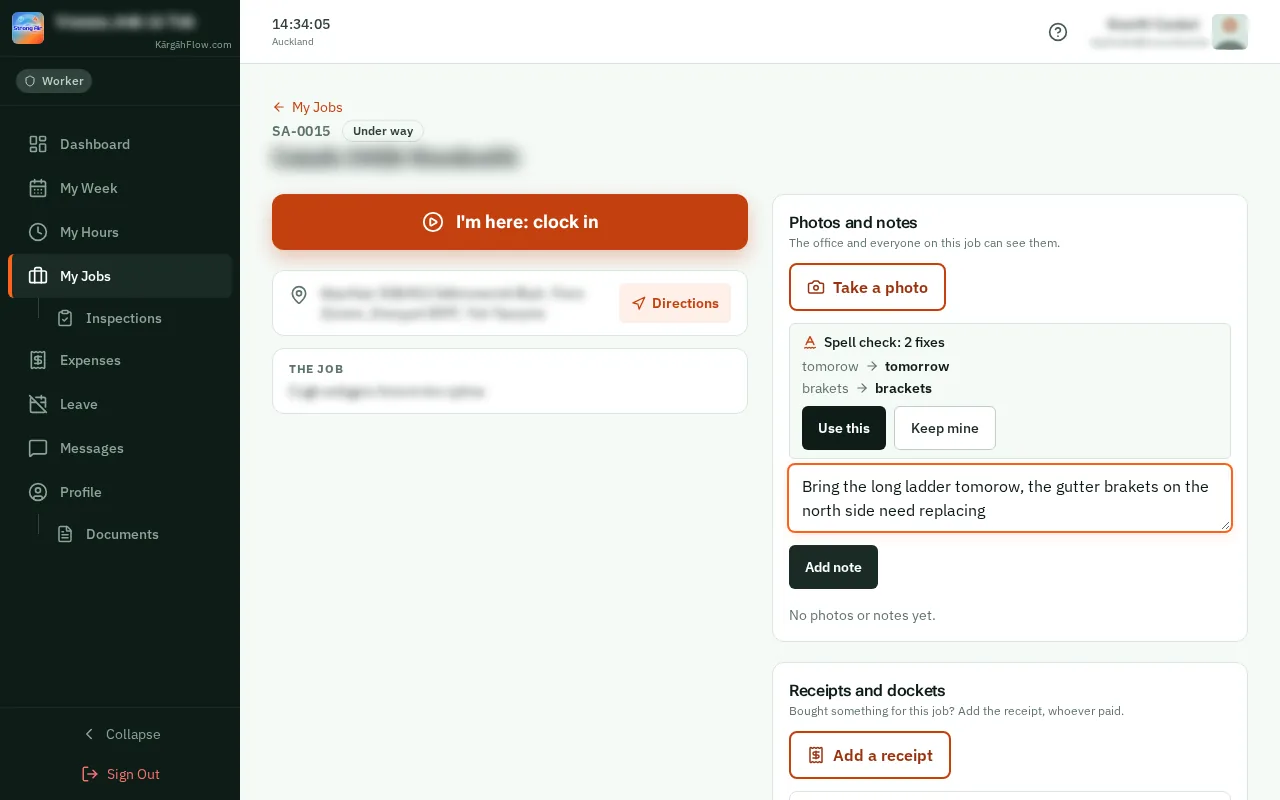Click the Expenses dollar icon

click(38, 360)
